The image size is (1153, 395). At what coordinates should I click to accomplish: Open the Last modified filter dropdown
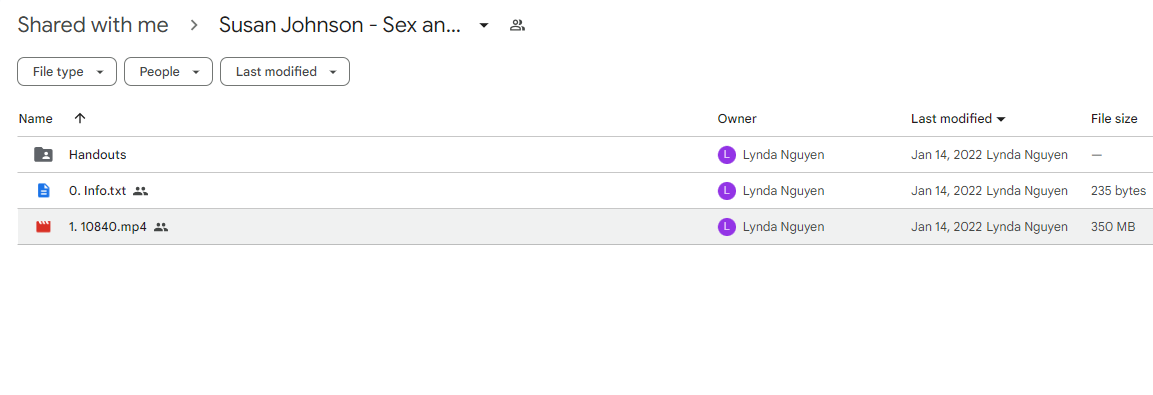tap(285, 71)
